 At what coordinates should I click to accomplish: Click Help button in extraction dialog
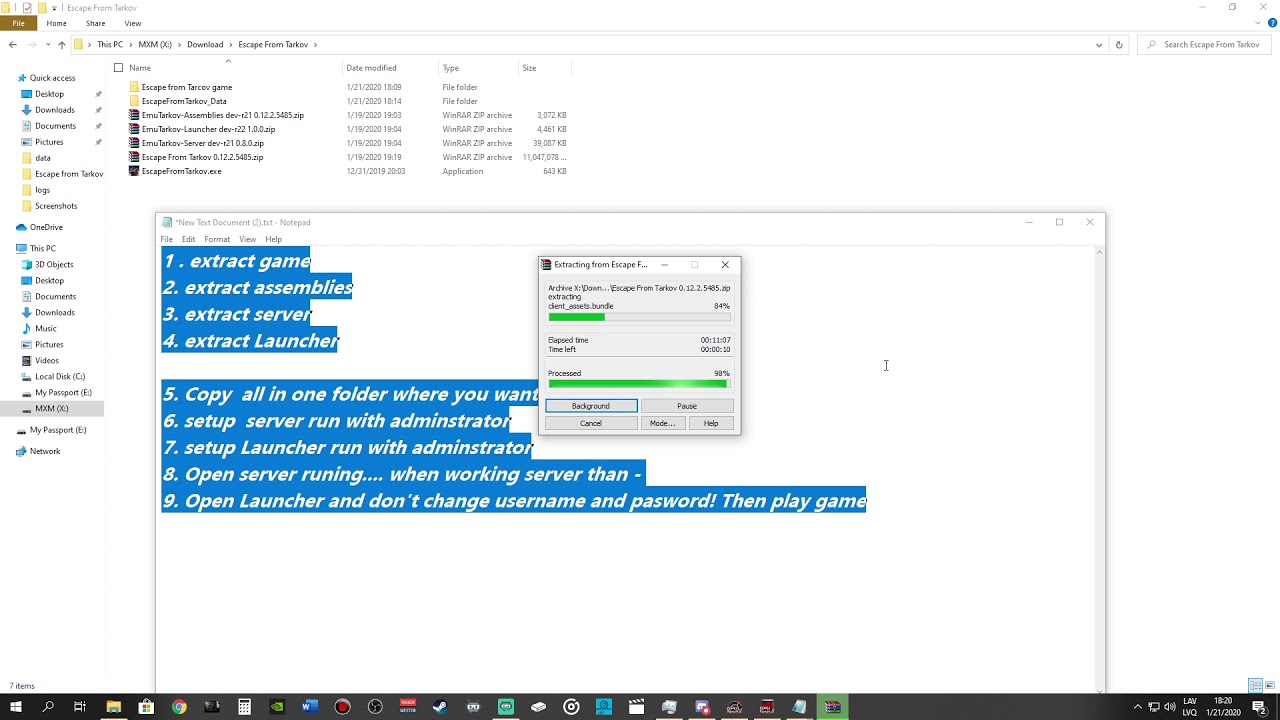point(711,423)
